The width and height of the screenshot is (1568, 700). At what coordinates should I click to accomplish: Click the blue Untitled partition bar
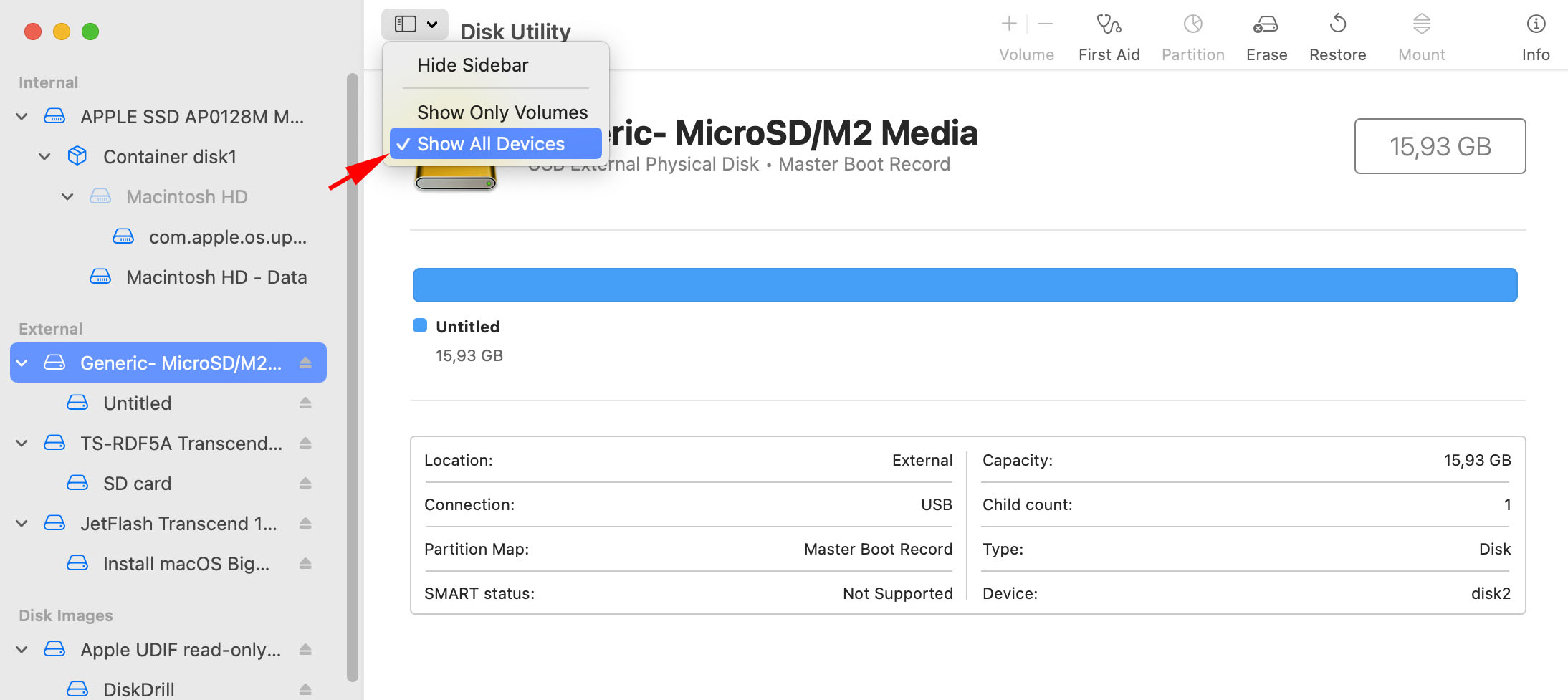[965, 285]
